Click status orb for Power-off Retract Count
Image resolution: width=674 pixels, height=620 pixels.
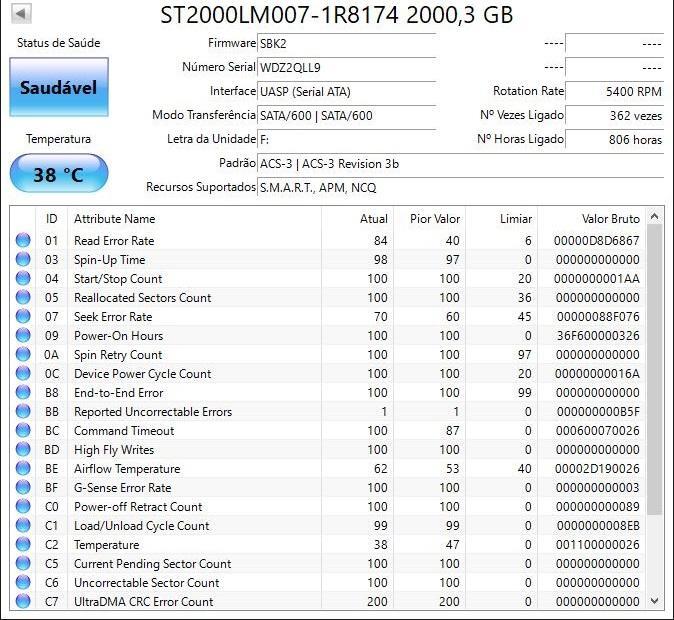click(23, 506)
